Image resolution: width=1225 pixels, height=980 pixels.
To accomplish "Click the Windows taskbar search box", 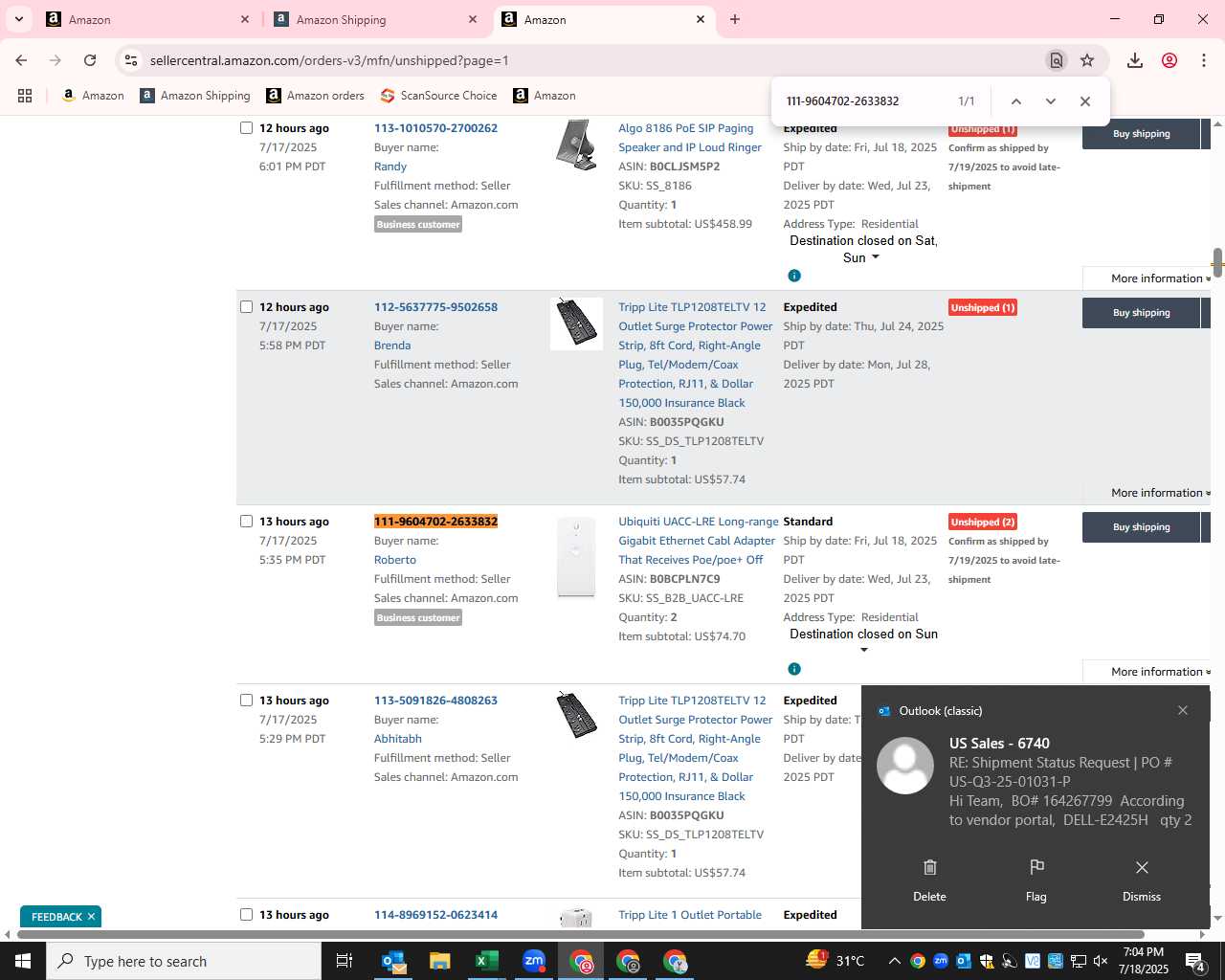I will pyautogui.click(x=184, y=961).
